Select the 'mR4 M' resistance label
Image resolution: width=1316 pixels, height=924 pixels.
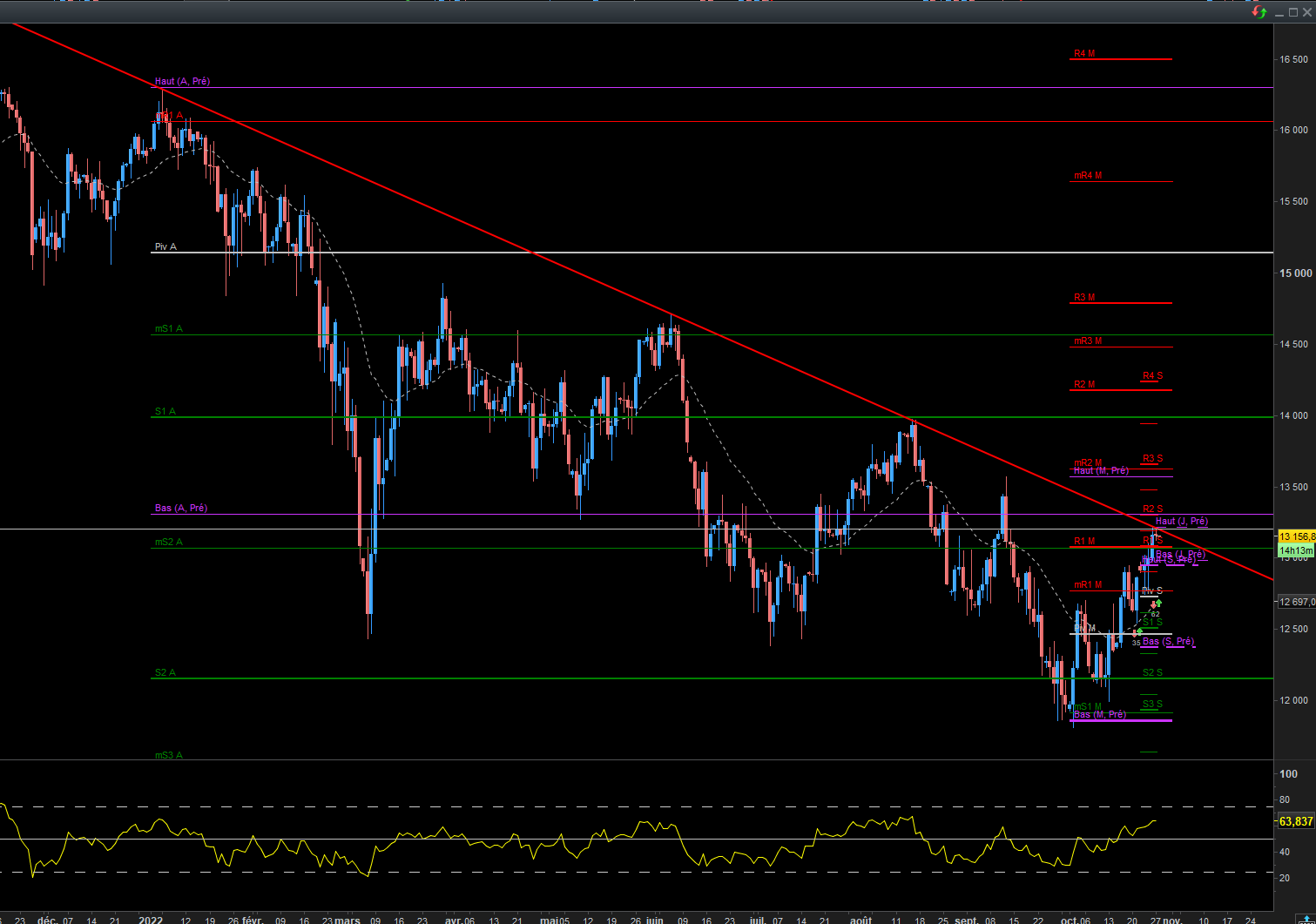pyautogui.click(x=1088, y=175)
